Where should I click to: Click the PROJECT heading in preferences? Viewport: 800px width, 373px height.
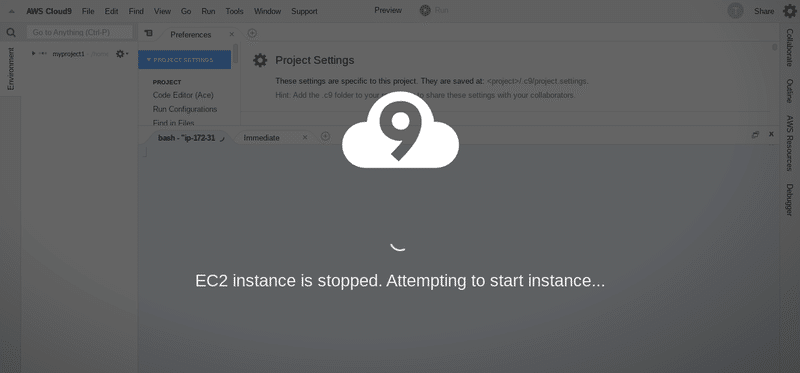coord(167,82)
